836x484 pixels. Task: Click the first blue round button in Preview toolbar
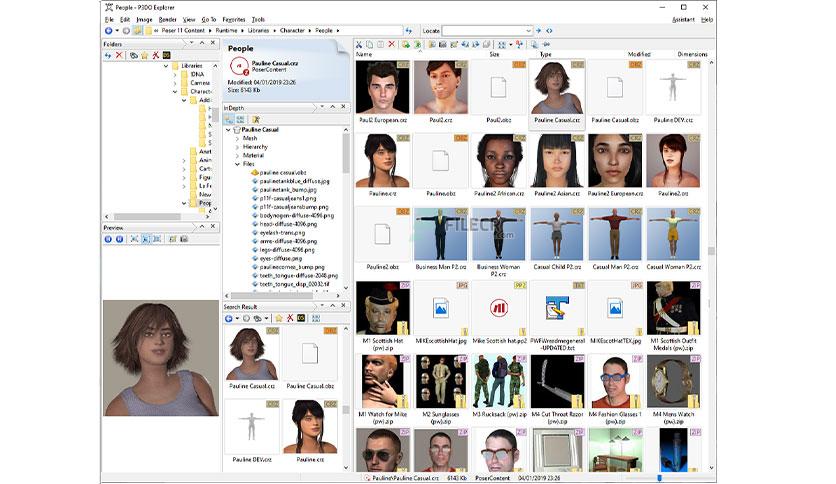108,239
